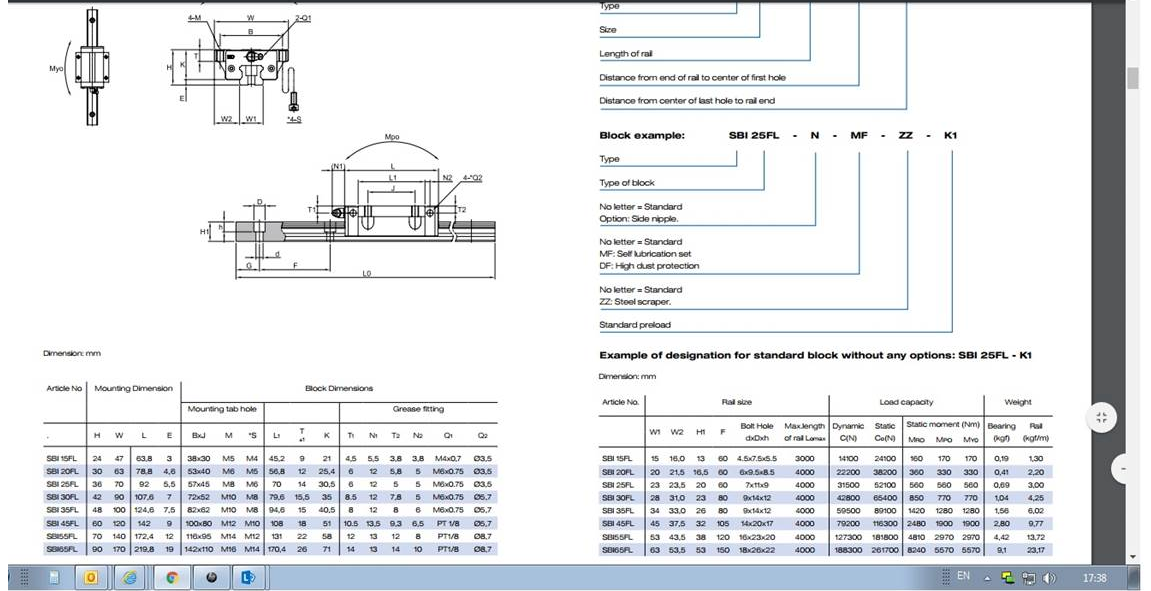The width and height of the screenshot is (1151, 591).
Task: Click the clock showing 17:38
Action: (1094, 579)
